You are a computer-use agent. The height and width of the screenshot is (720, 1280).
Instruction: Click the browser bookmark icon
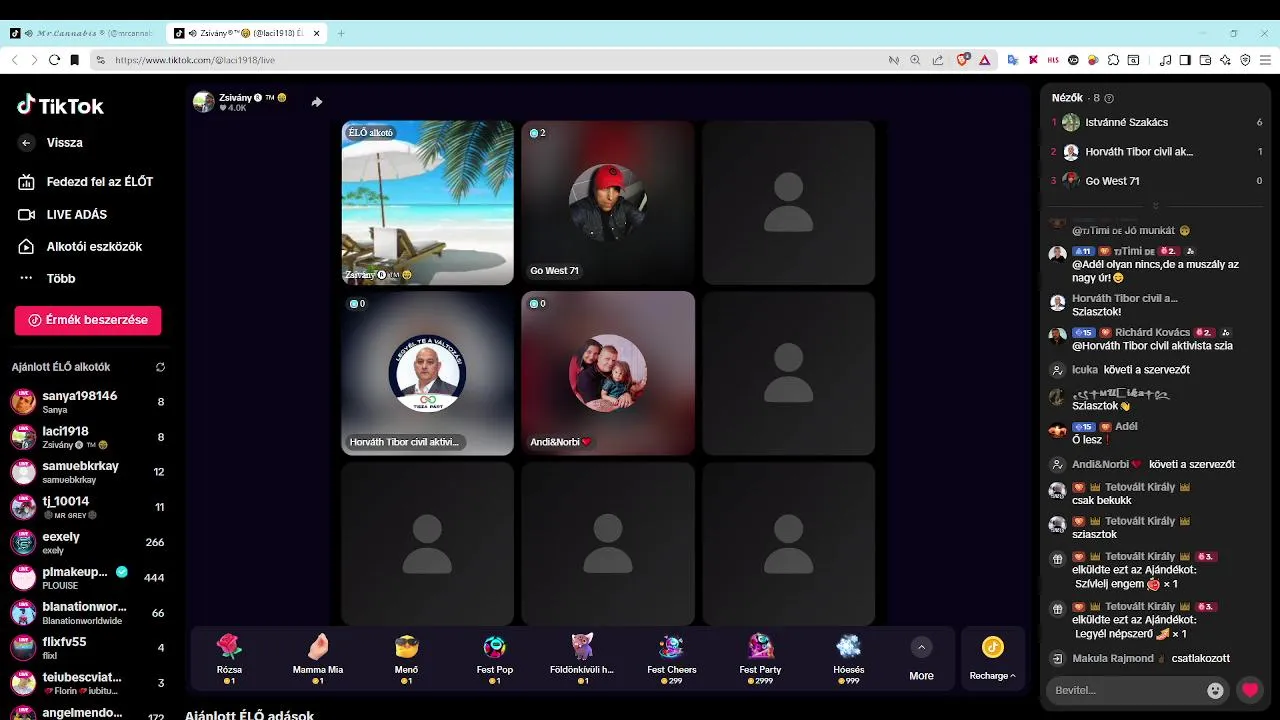(75, 60)
